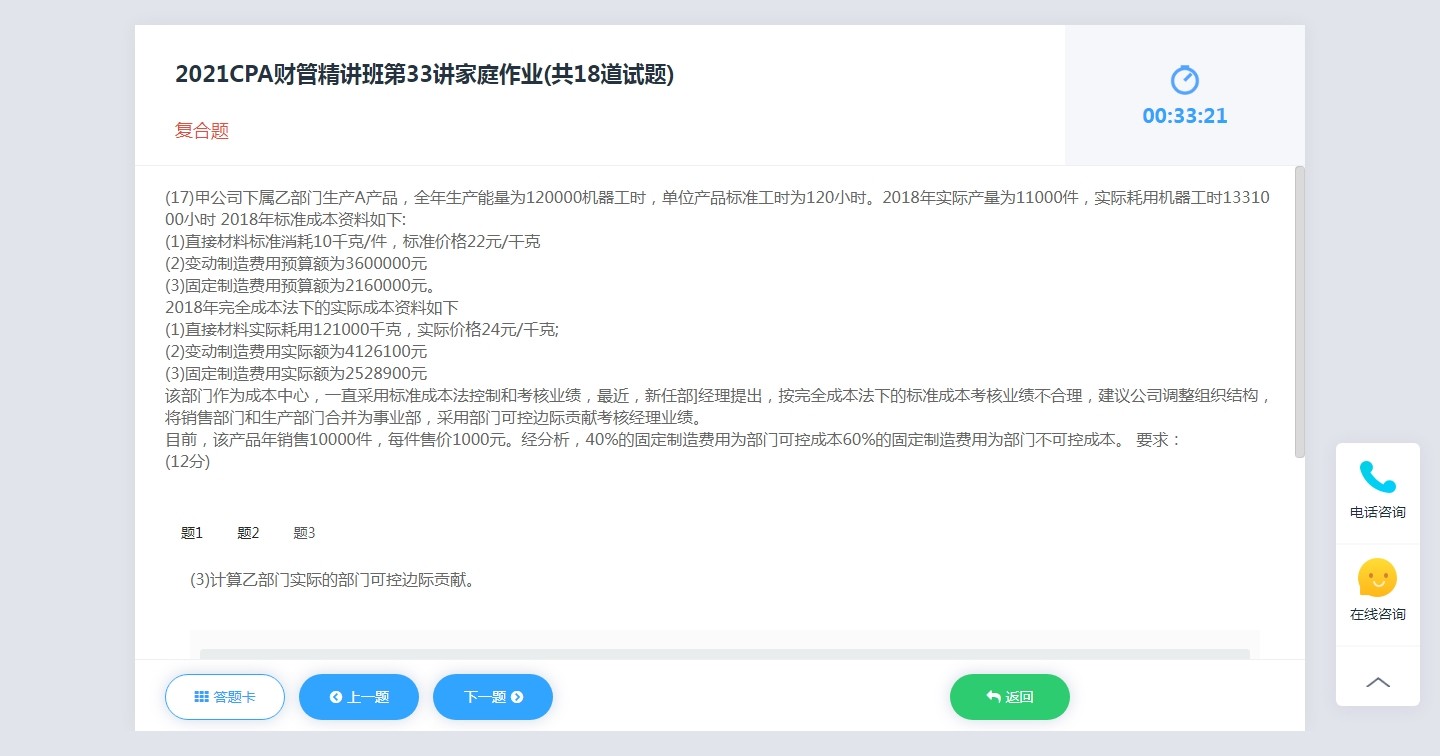Click the line 变动制造费用预算额为3600000元
This screenshot has height=756, width=1440.
pos(296,264)
